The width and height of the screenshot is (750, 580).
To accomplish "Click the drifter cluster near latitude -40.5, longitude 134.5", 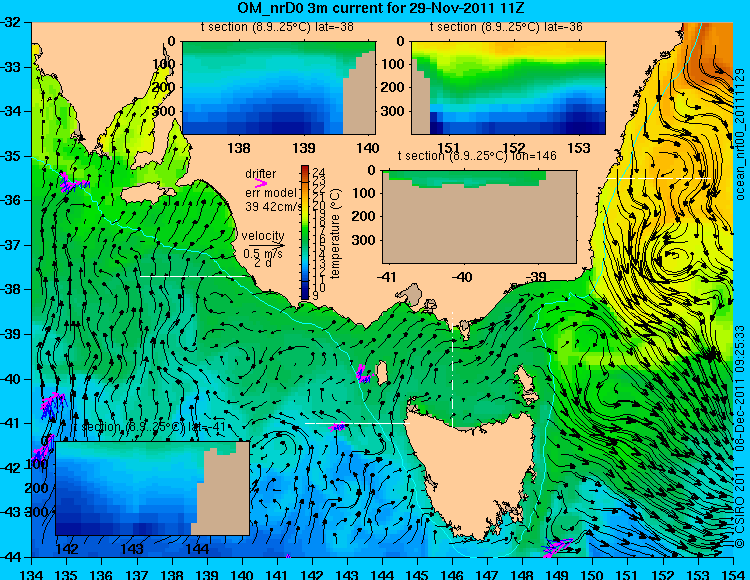I will [x=52, y=404].
